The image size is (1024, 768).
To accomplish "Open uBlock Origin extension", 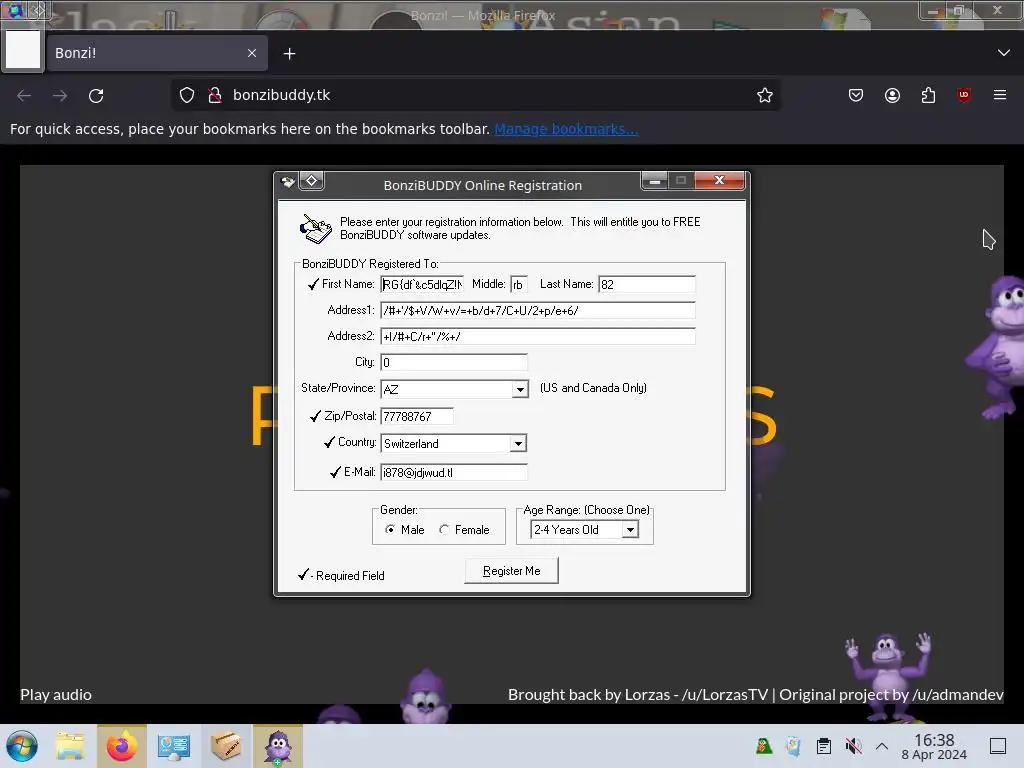I will coord(964,95).
